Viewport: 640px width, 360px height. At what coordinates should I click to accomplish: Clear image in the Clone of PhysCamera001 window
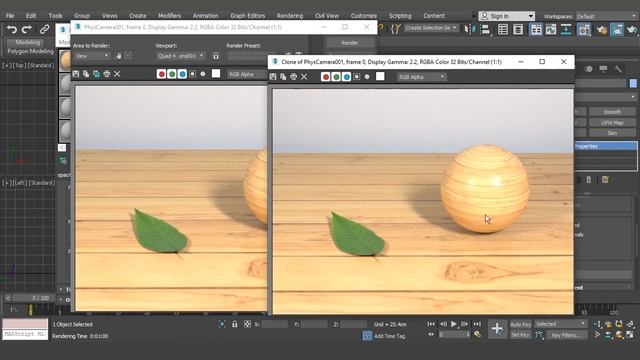coord(304,77)
